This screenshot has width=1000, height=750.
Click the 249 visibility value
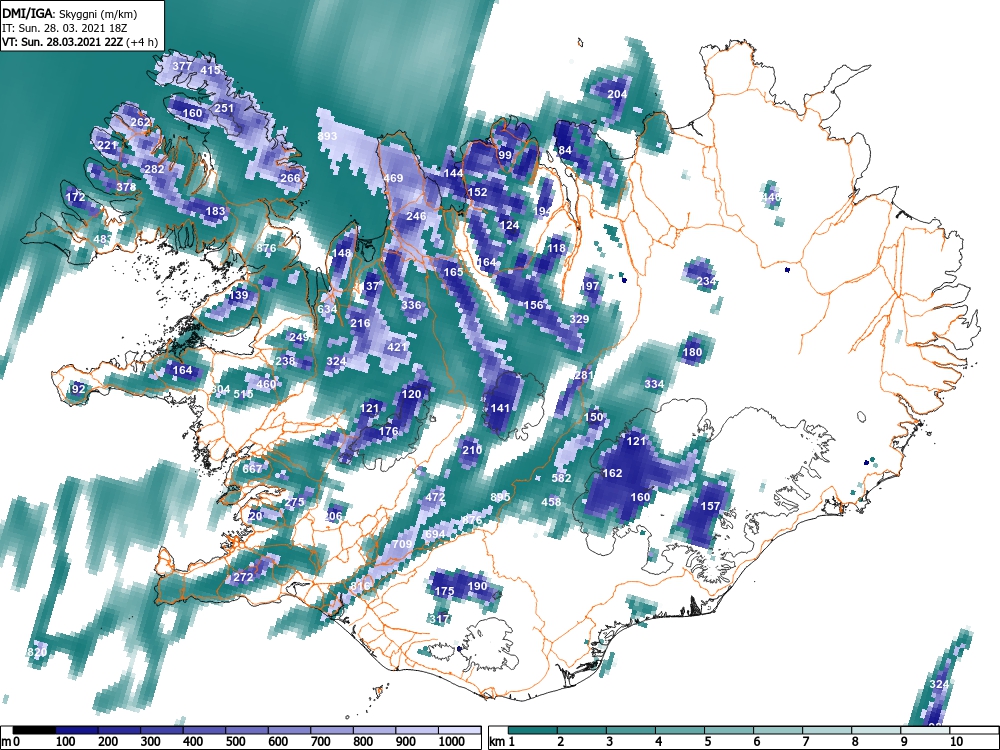coord(299,337)
